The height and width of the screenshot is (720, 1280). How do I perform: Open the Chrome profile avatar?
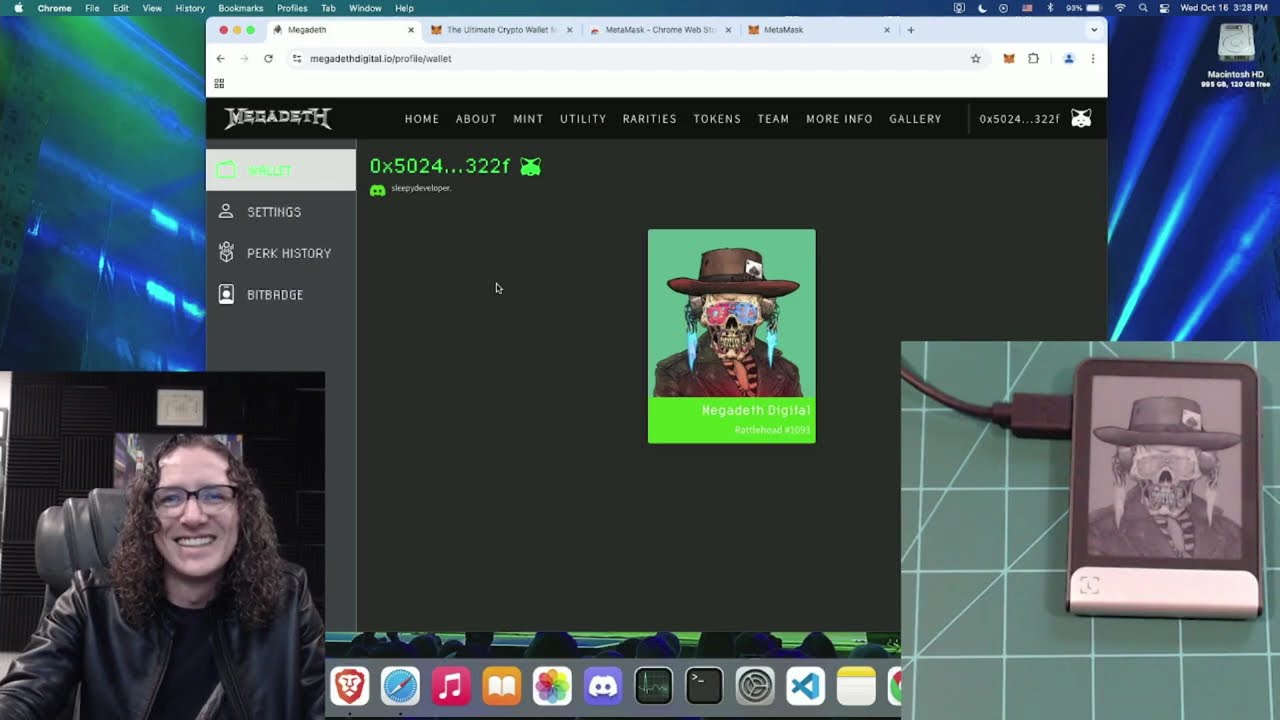tap(1068, 59)
